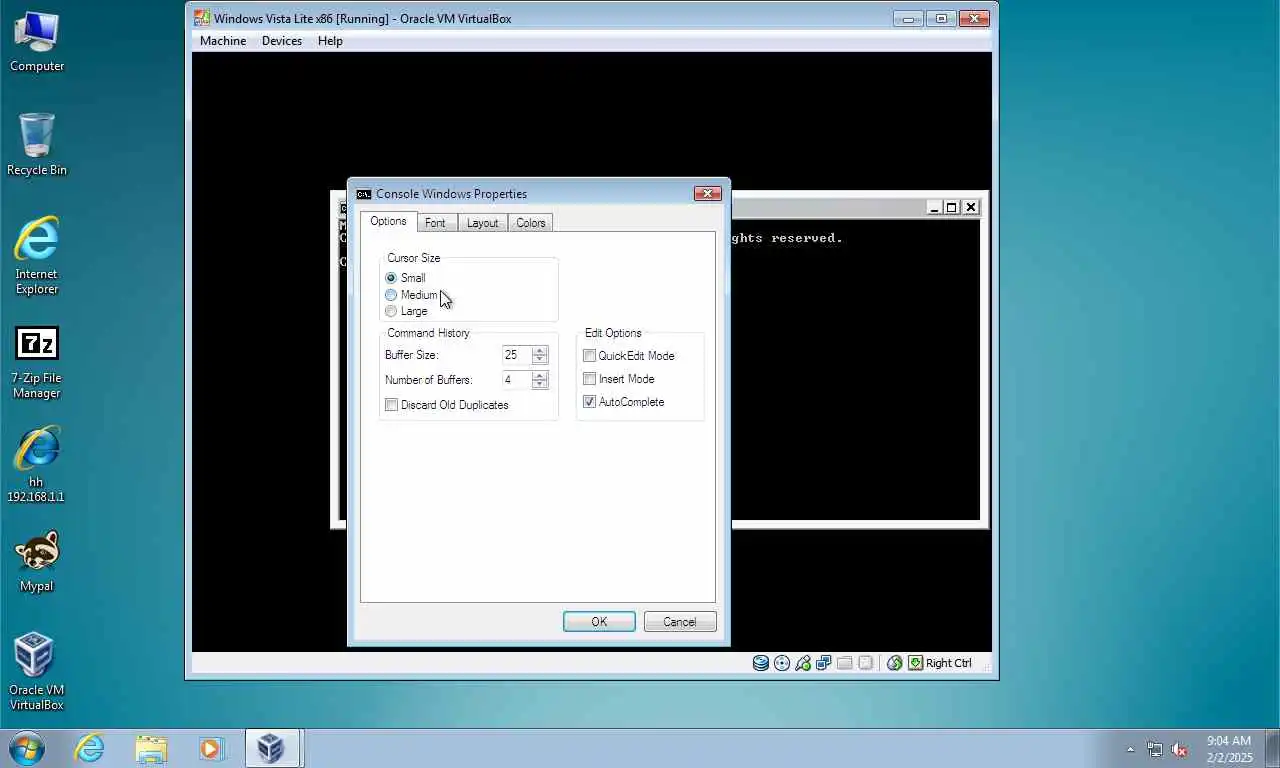
Task: Click the VirtualBox USB devices status icon
Action: [803, 663]
